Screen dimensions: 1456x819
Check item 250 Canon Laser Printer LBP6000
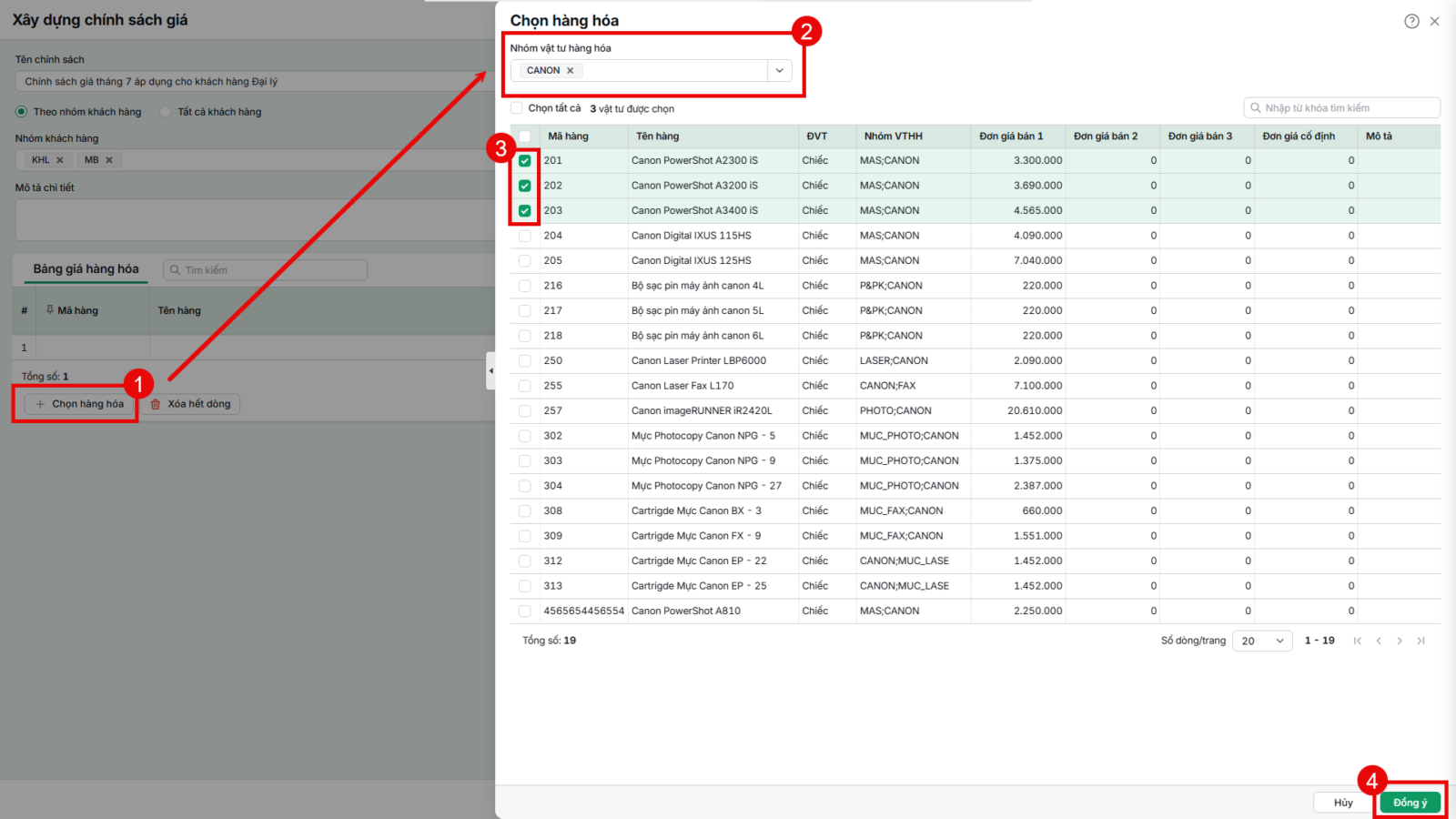click(x=525, y=361)
